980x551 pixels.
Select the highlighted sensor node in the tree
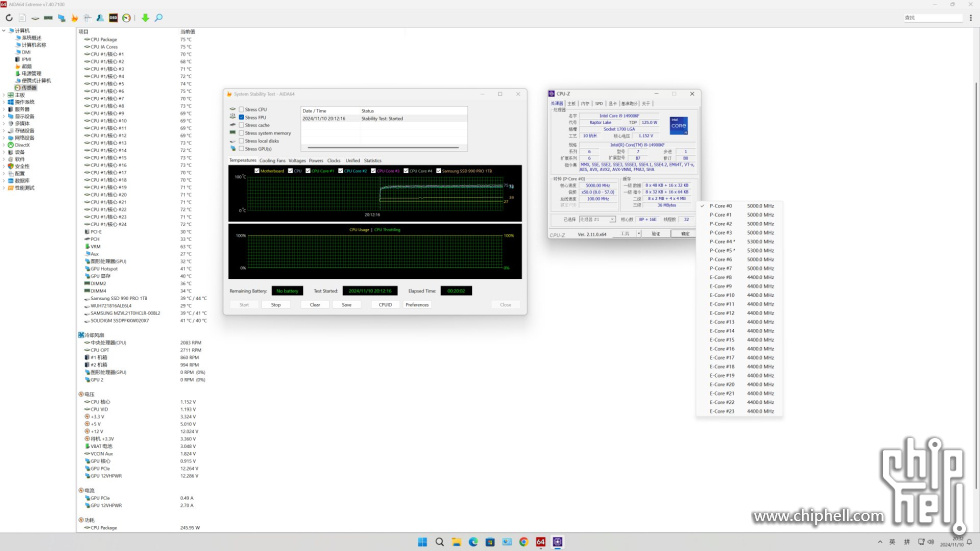(26, 87)
